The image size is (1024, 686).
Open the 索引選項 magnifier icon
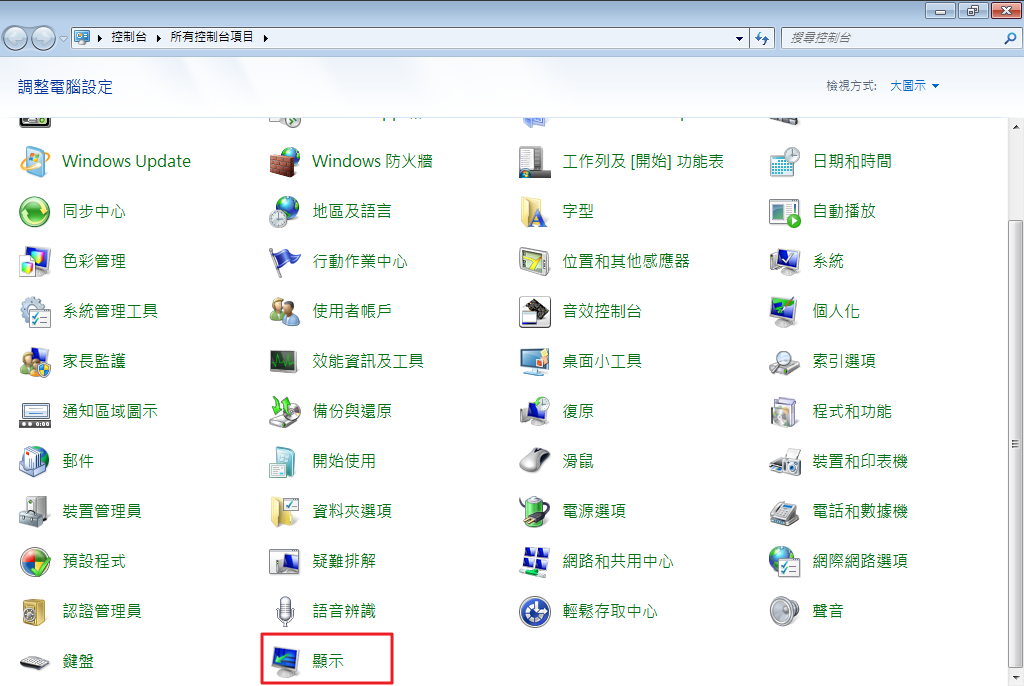[x=784, y=361]
